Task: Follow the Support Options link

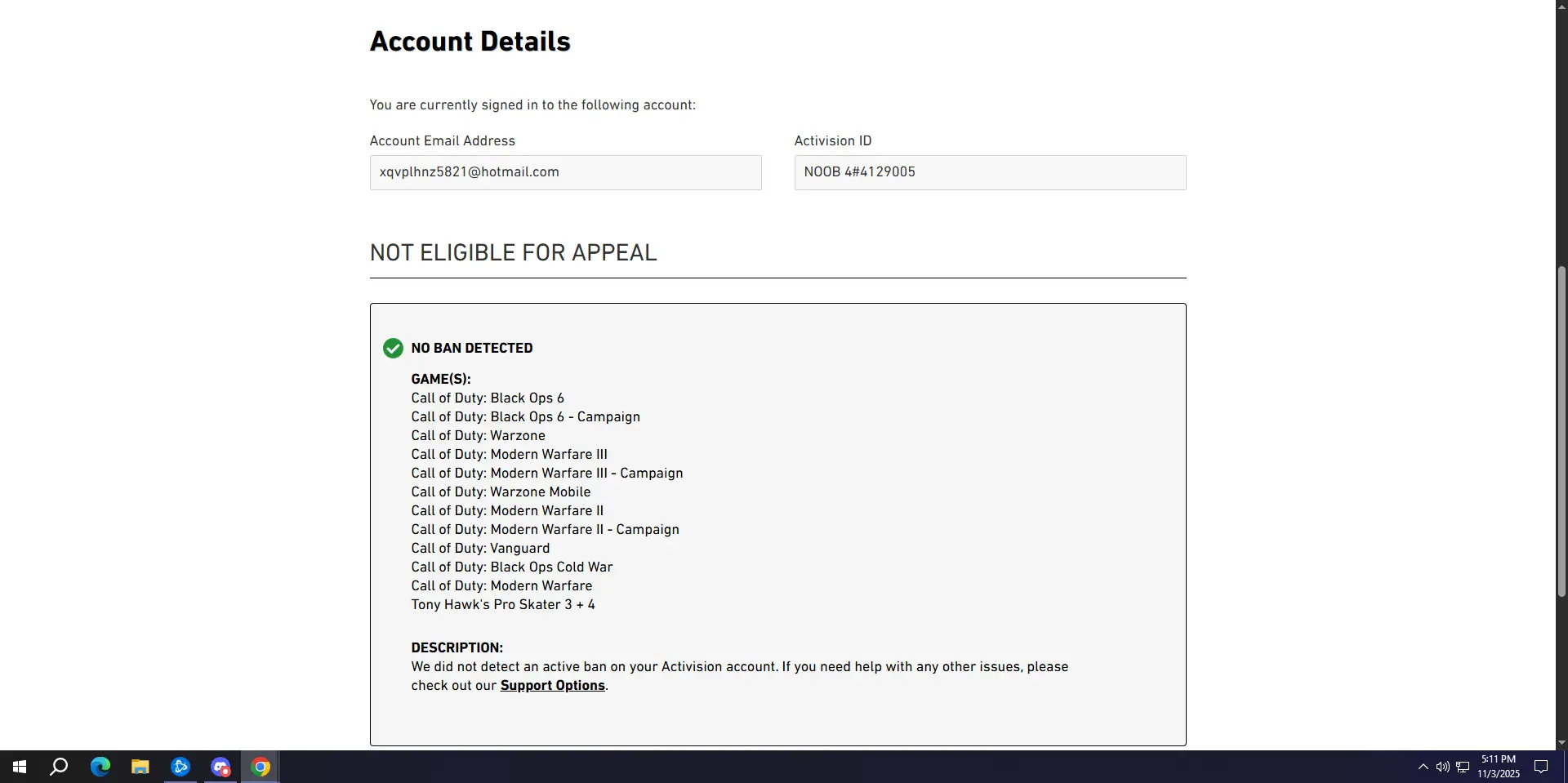Action: coord(553,686)
